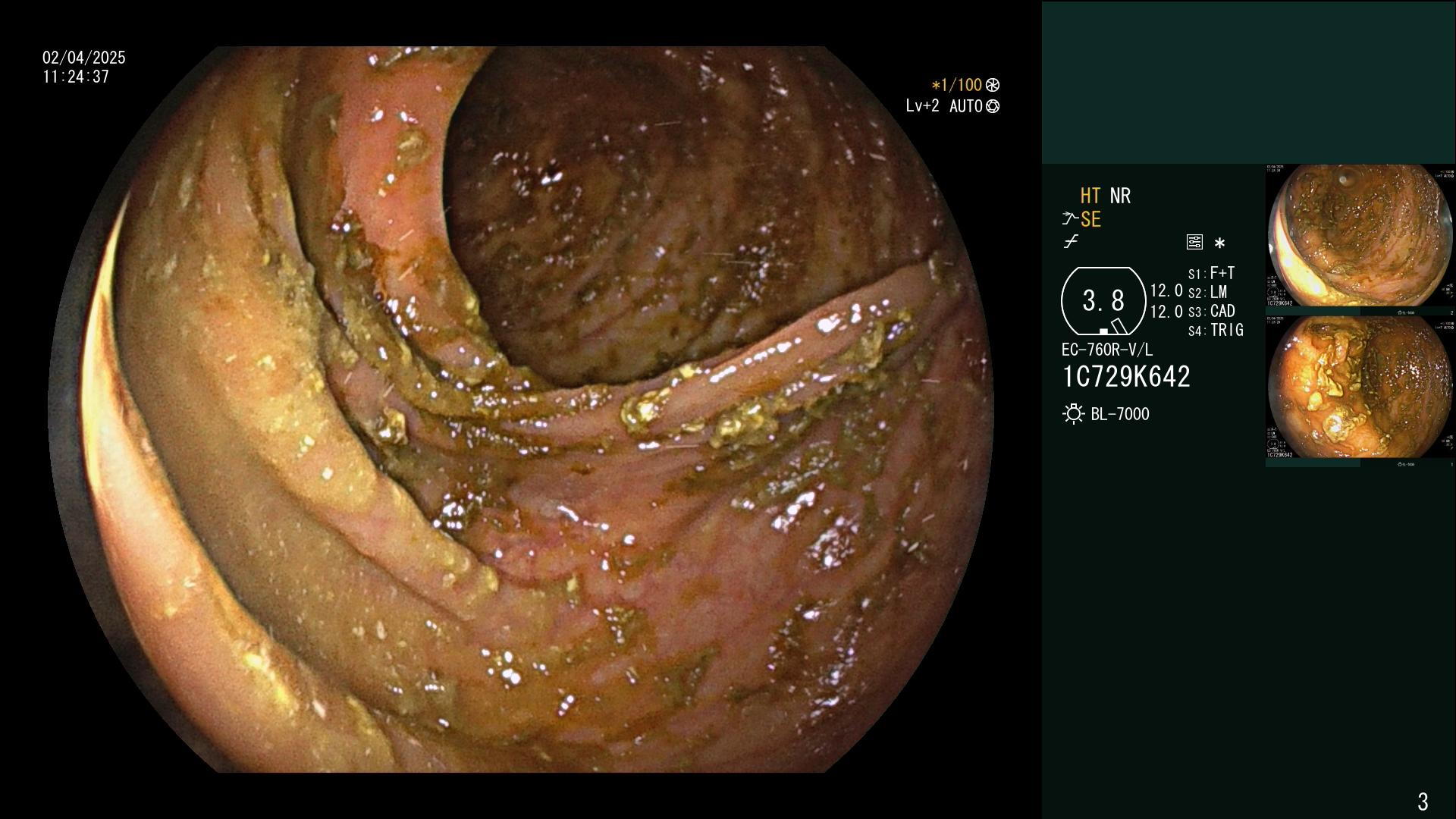Click the serial number 1C729K642
This screenshot has width=1456, height=819.
point(1126,376)
